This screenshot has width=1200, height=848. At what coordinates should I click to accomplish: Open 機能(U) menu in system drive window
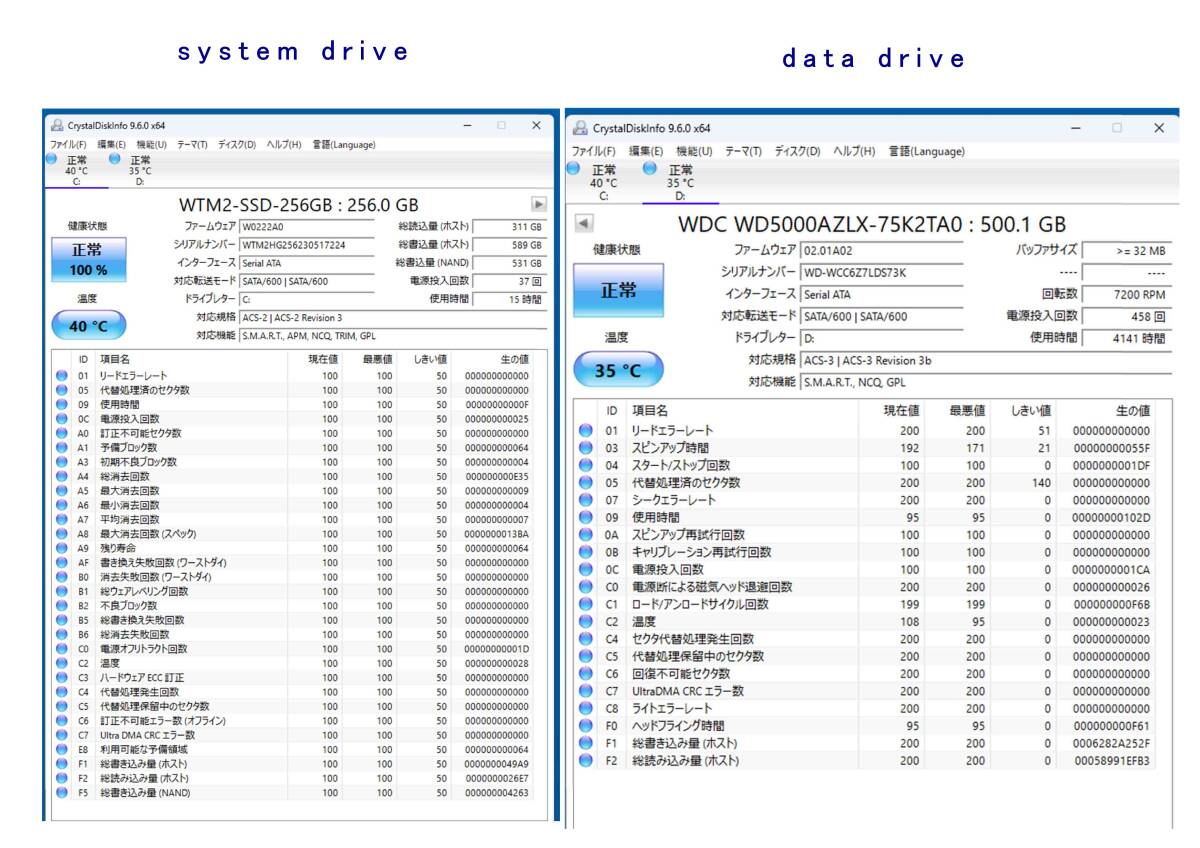pos(151,145)
